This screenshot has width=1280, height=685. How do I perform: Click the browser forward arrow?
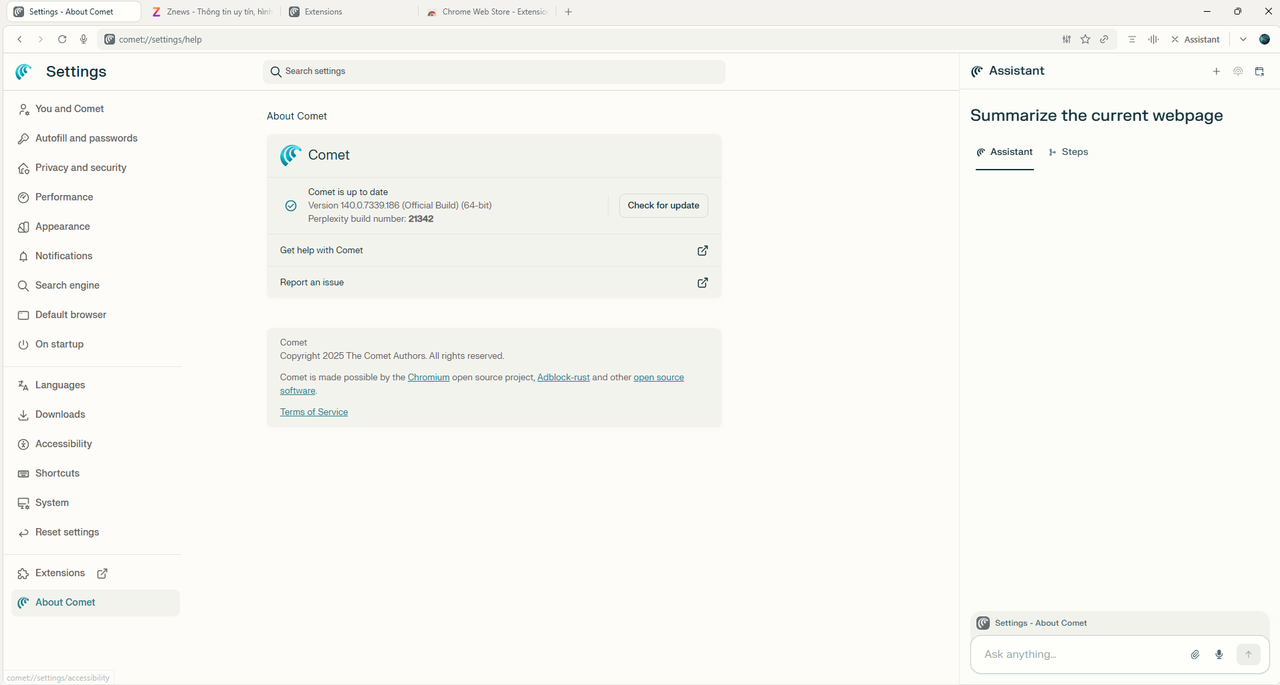pos(40,39)
